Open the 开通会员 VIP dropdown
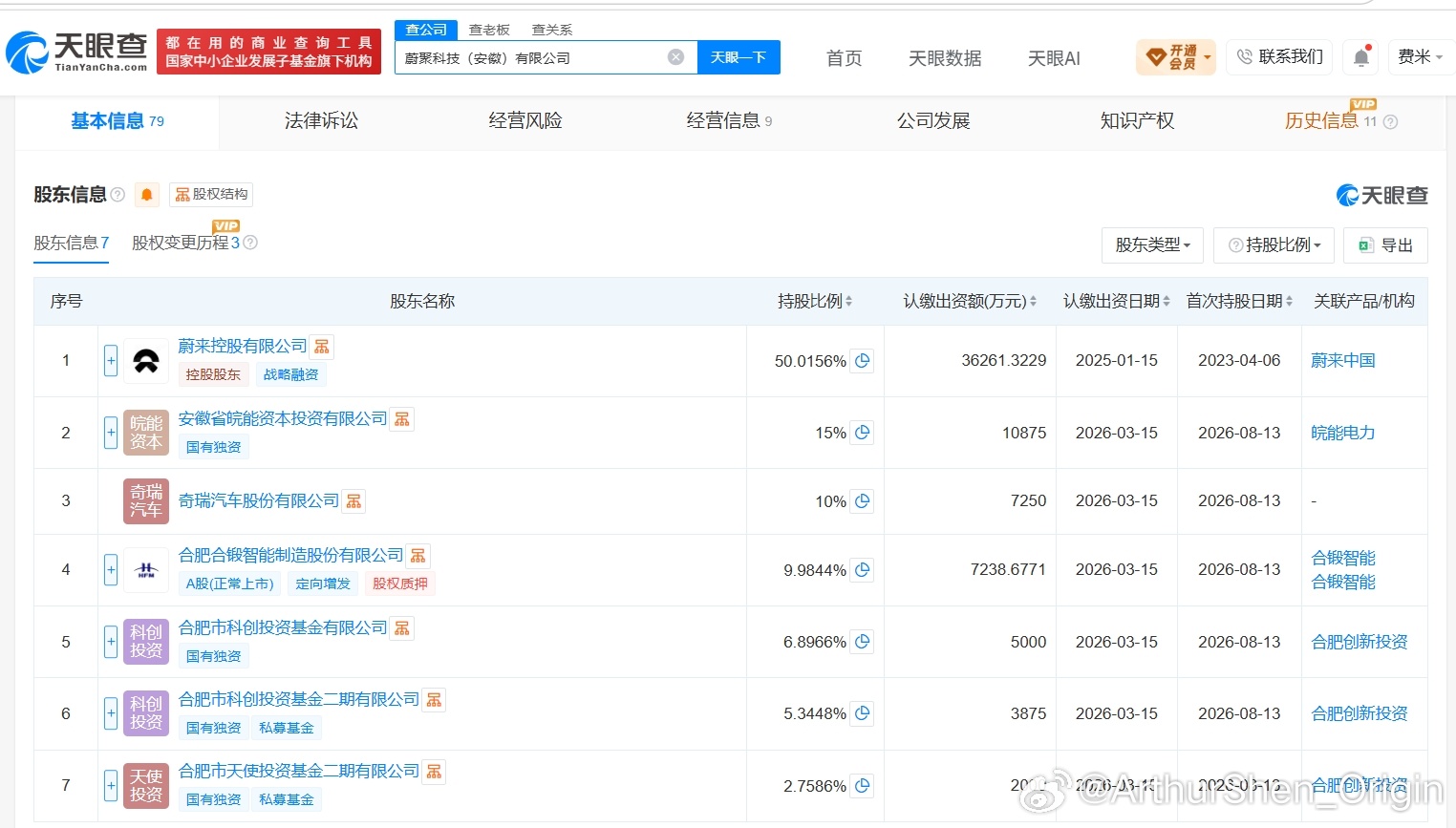1456x828 pixels. [x=1176, y=57]
